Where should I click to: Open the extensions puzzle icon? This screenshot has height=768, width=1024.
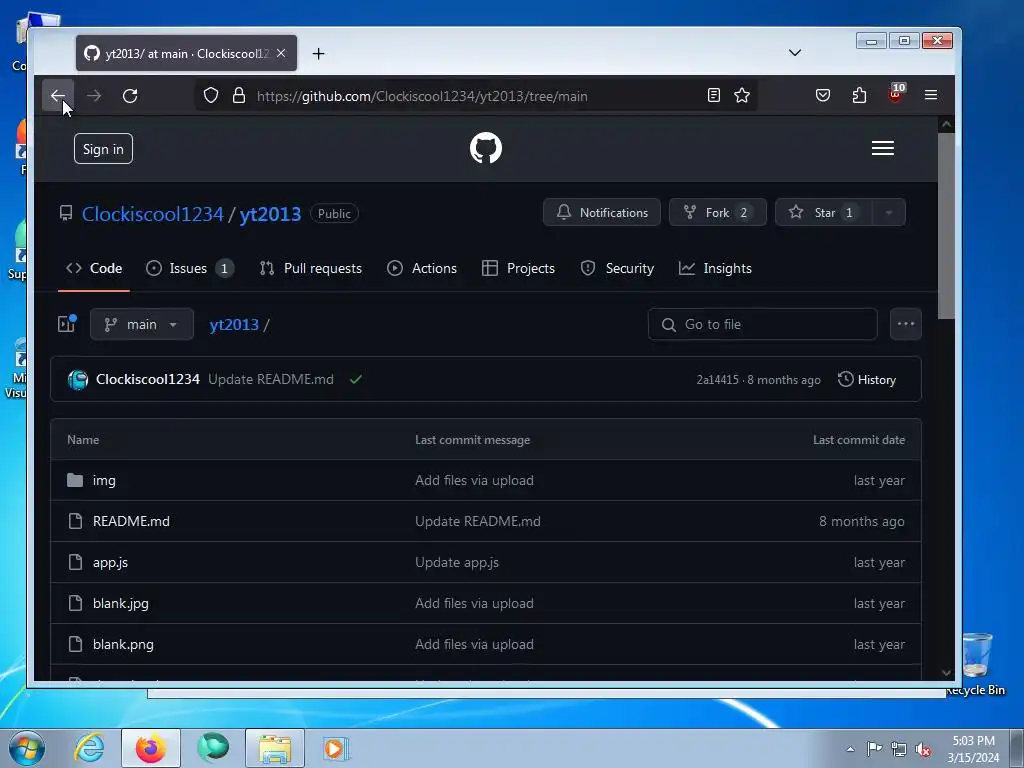click(x=859, y=95)
